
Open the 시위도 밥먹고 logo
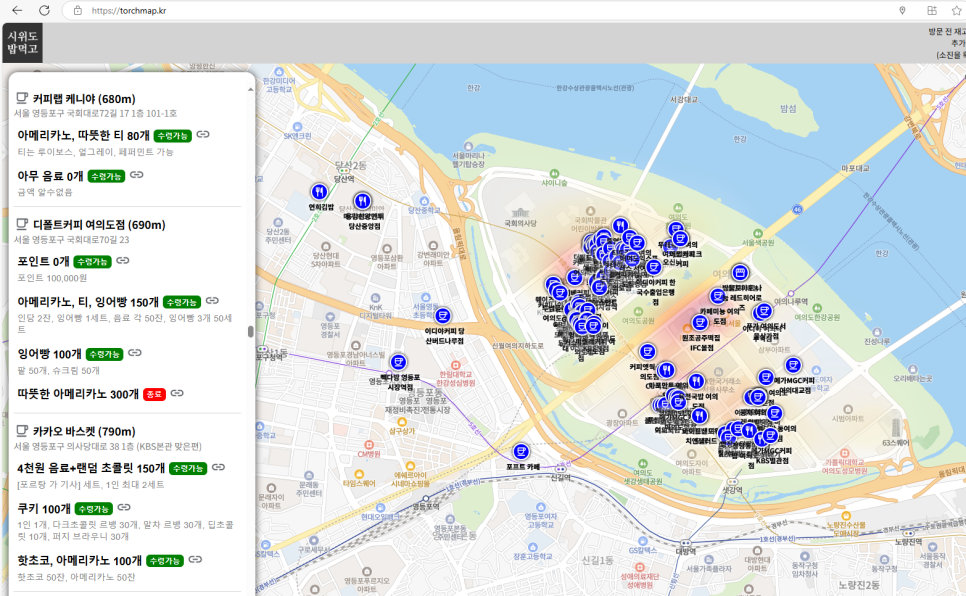[x=23, y=43]
